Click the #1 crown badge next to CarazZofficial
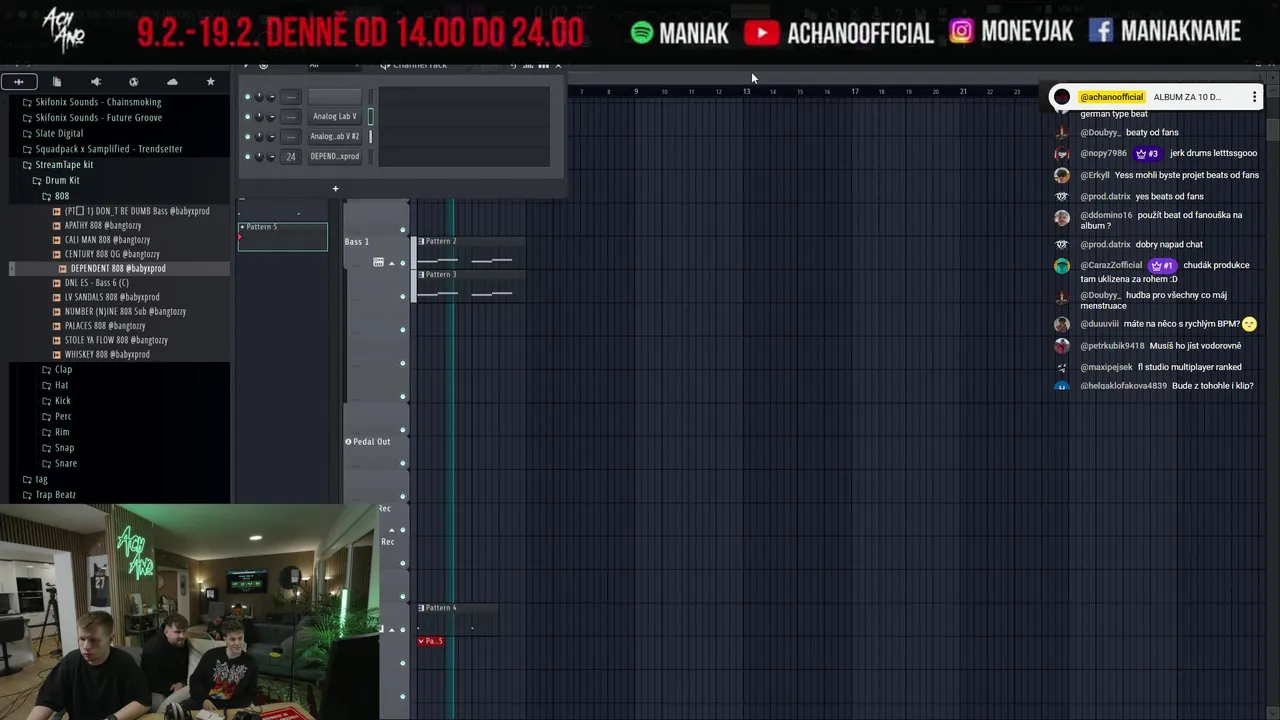1280x720 pixels. [1161, 265]
